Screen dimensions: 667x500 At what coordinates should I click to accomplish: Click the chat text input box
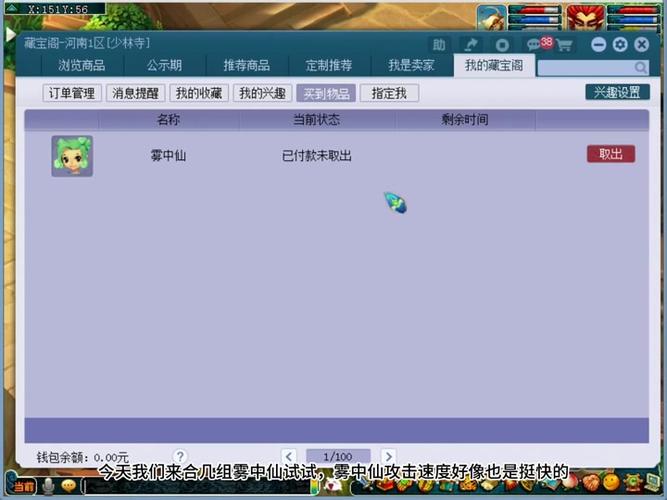[198, 487]
